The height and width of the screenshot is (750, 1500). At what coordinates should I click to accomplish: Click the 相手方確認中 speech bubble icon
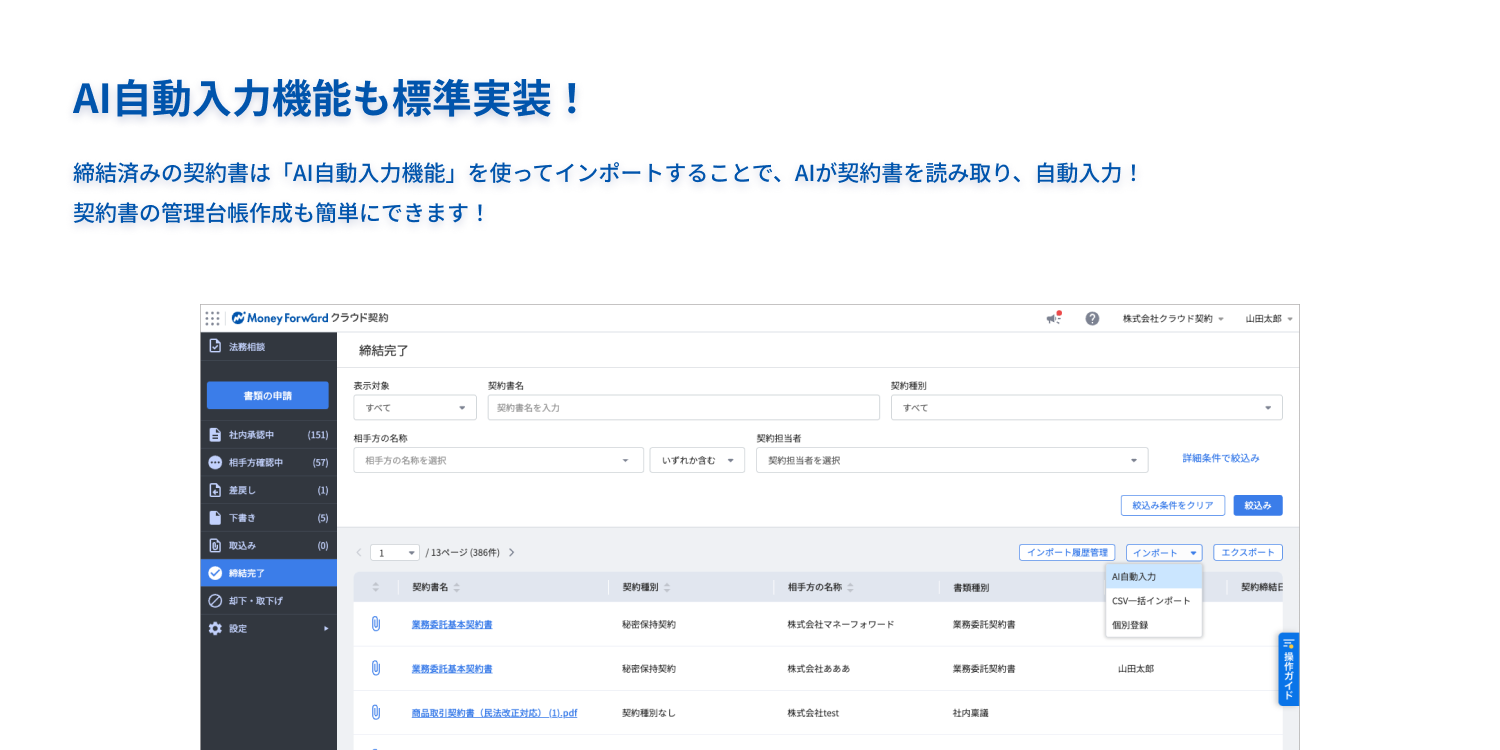[214, 462]
